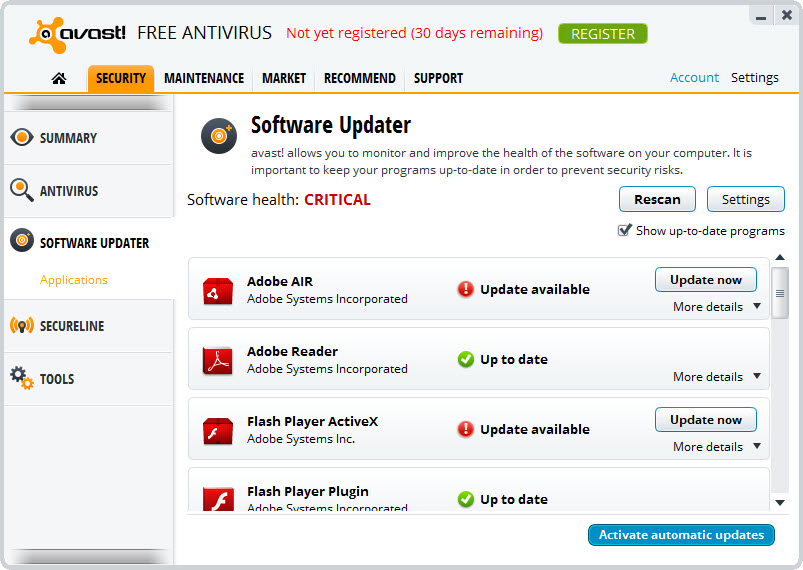Click the CRITICAL software health status

pos(337,199)
